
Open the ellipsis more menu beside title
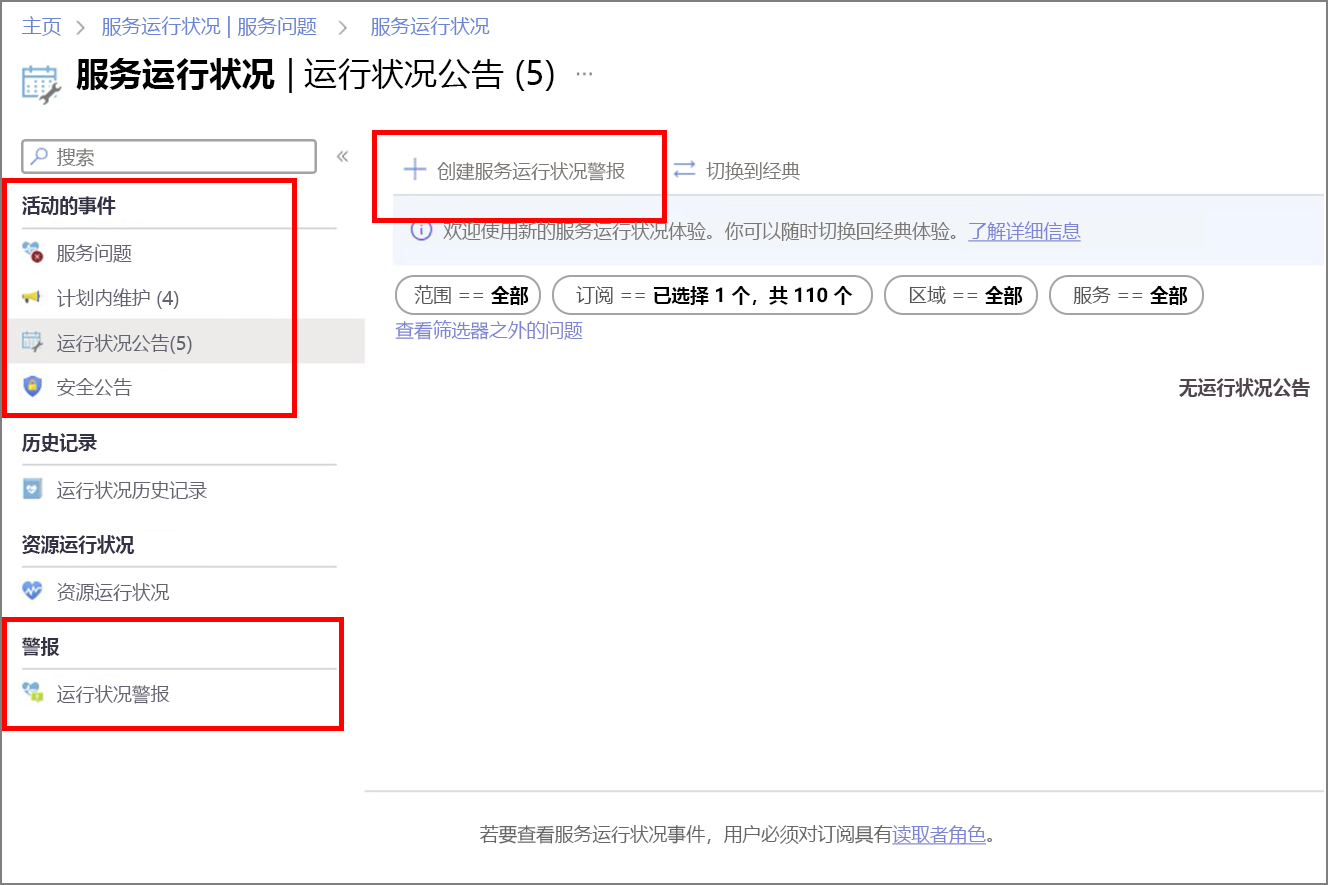click(x=585, y=75)
